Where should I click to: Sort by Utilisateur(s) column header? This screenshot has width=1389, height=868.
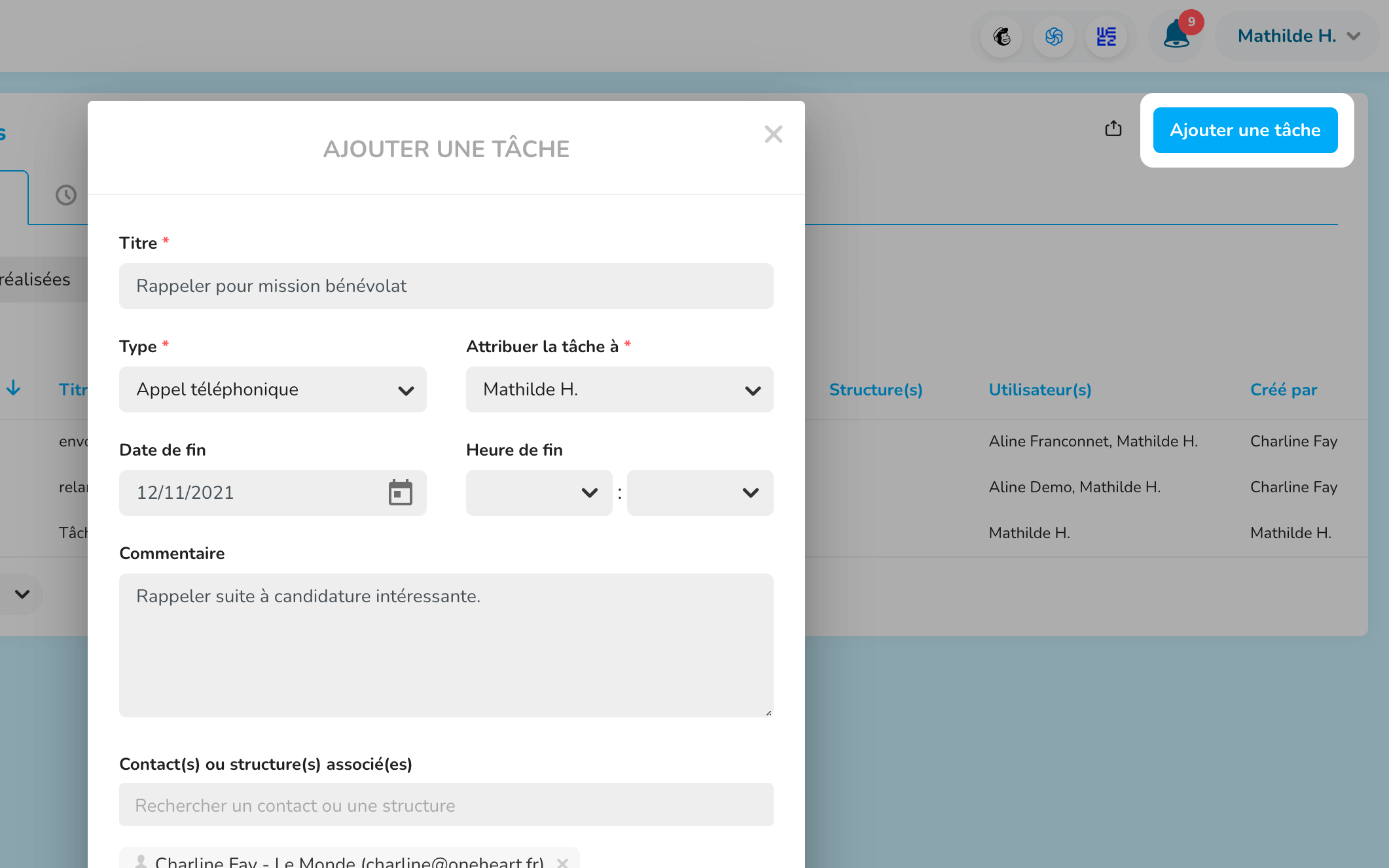click(1039, 389)
